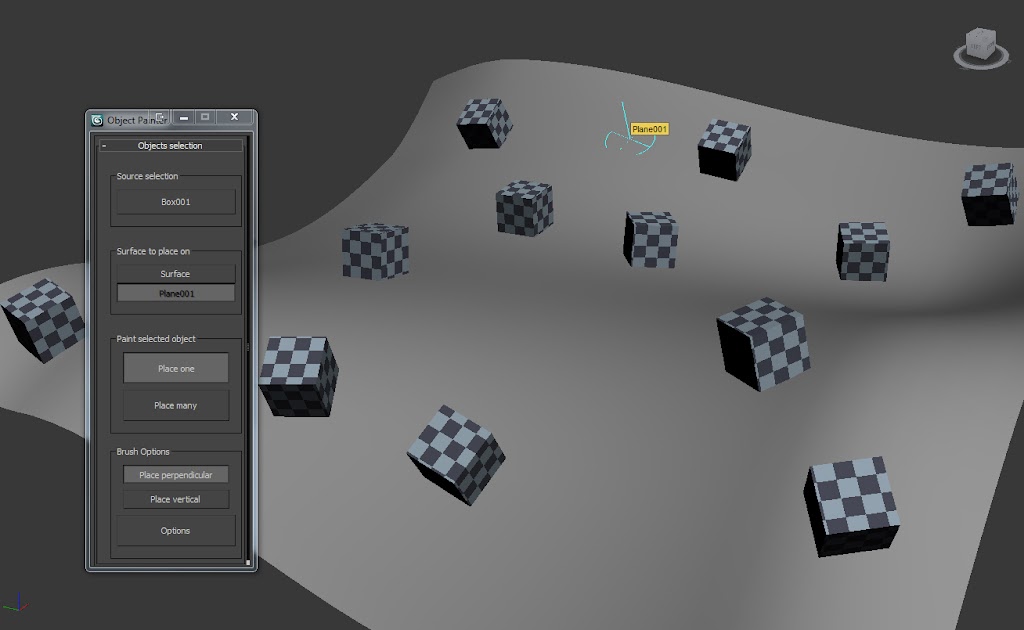Screen dimensions: 1024x630
Task: Enable Place vertical brush option
Action: point(176,499)
